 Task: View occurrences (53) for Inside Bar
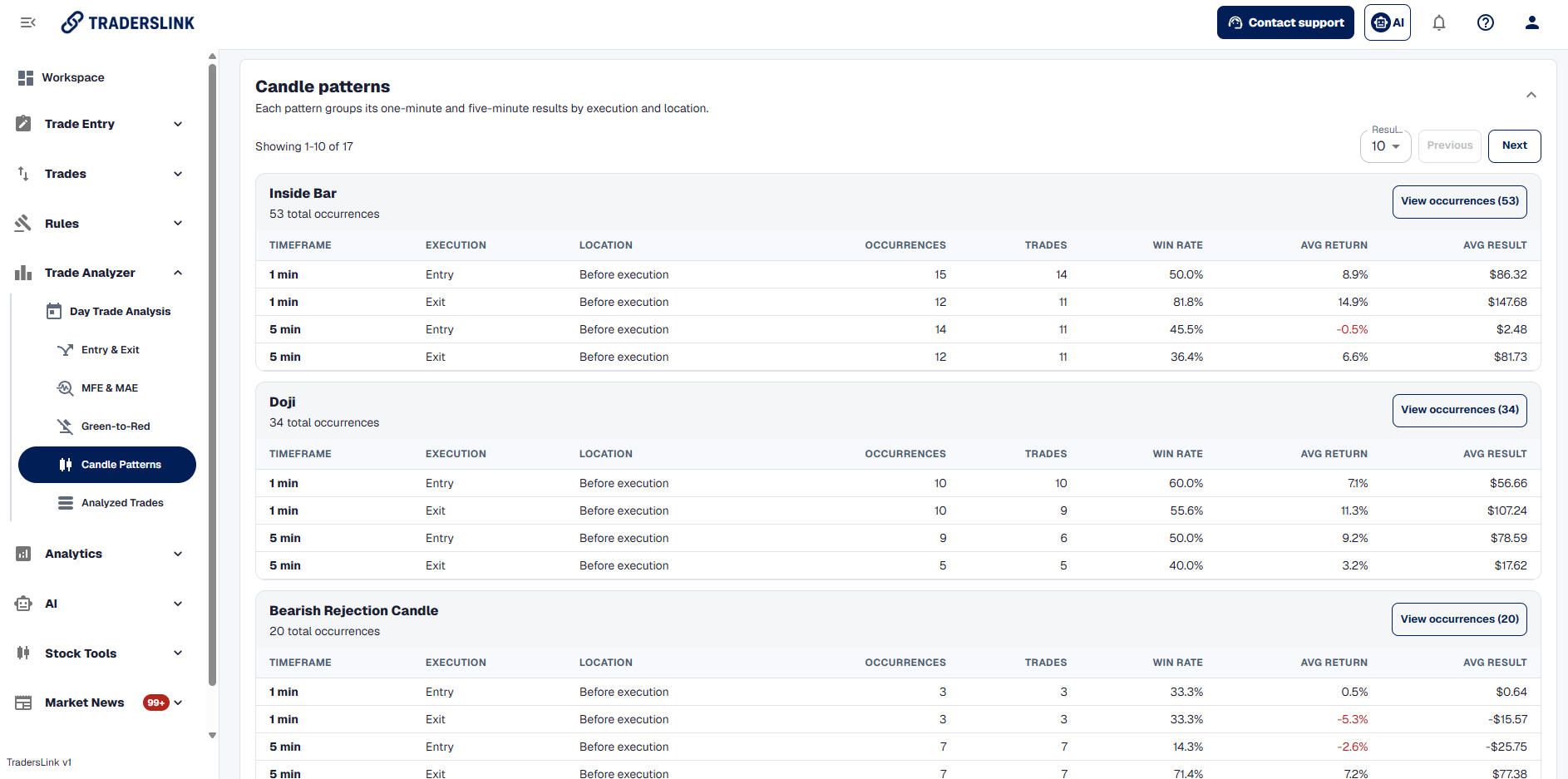click(x=1459, y=201)
